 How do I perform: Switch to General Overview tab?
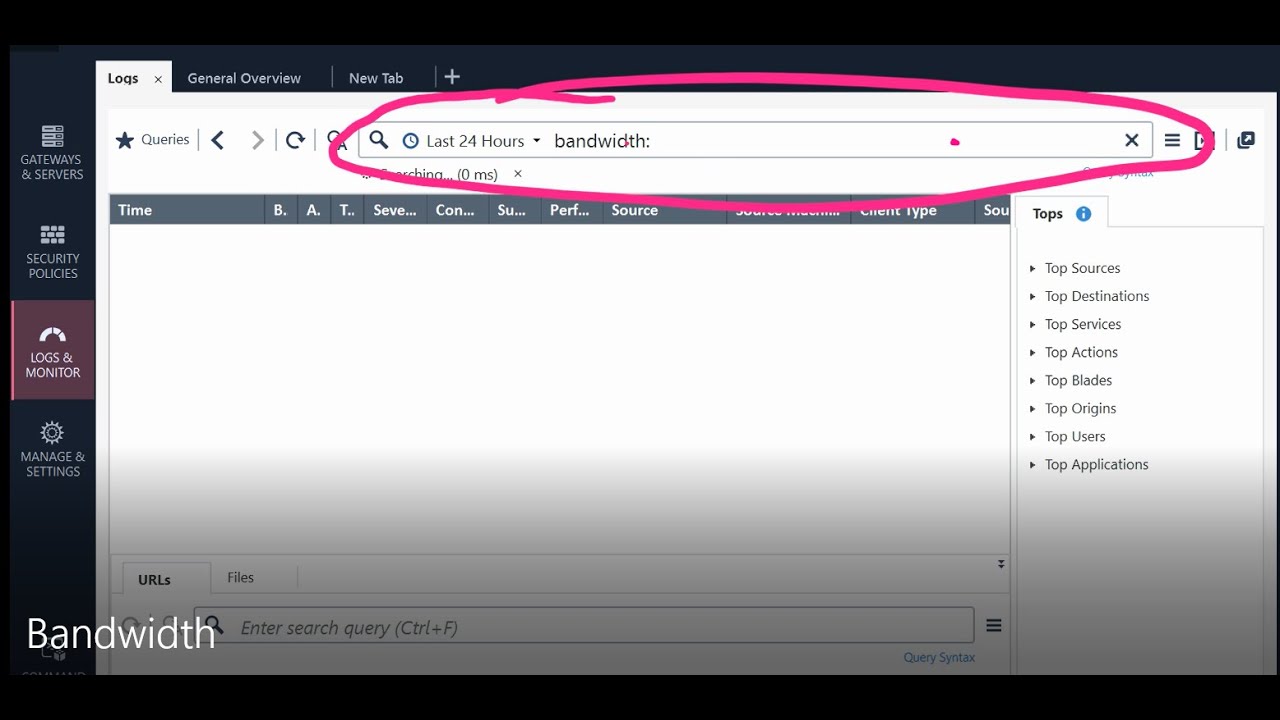[244, 78]
